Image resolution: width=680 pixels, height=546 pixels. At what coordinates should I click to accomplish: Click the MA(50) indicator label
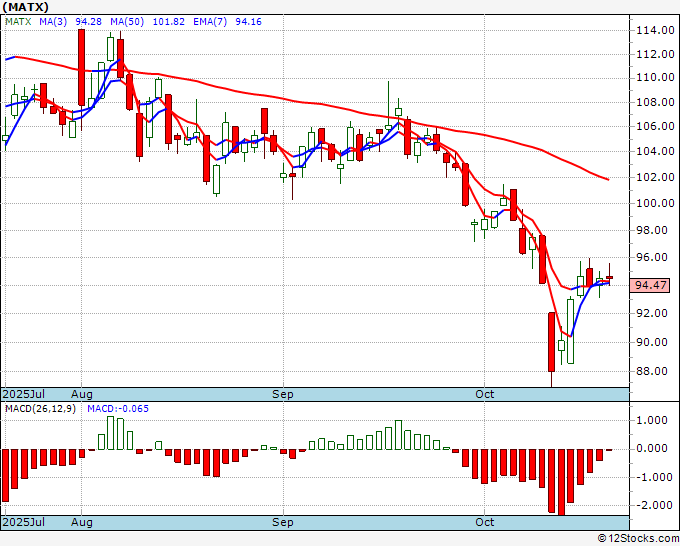tap(127, 22)
